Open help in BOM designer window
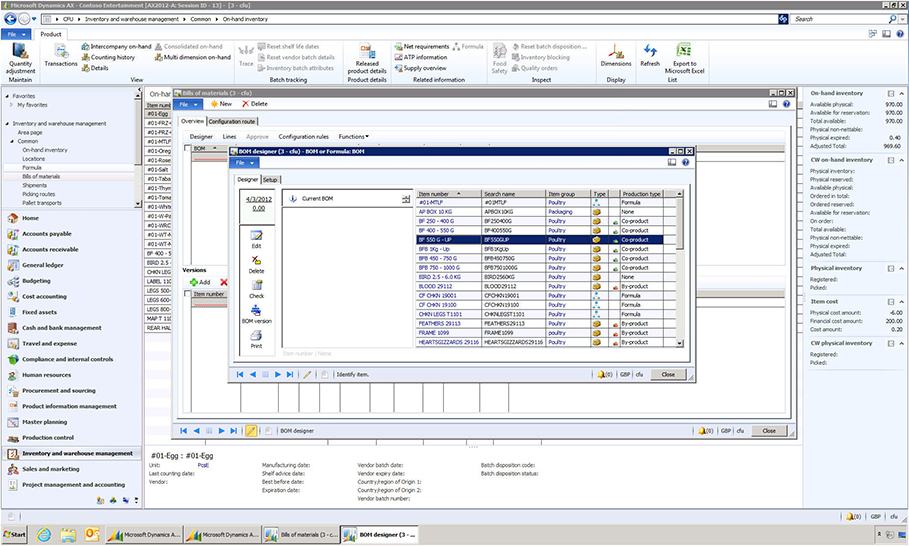This screenshot has height=546, width=909. click(685, 162)
